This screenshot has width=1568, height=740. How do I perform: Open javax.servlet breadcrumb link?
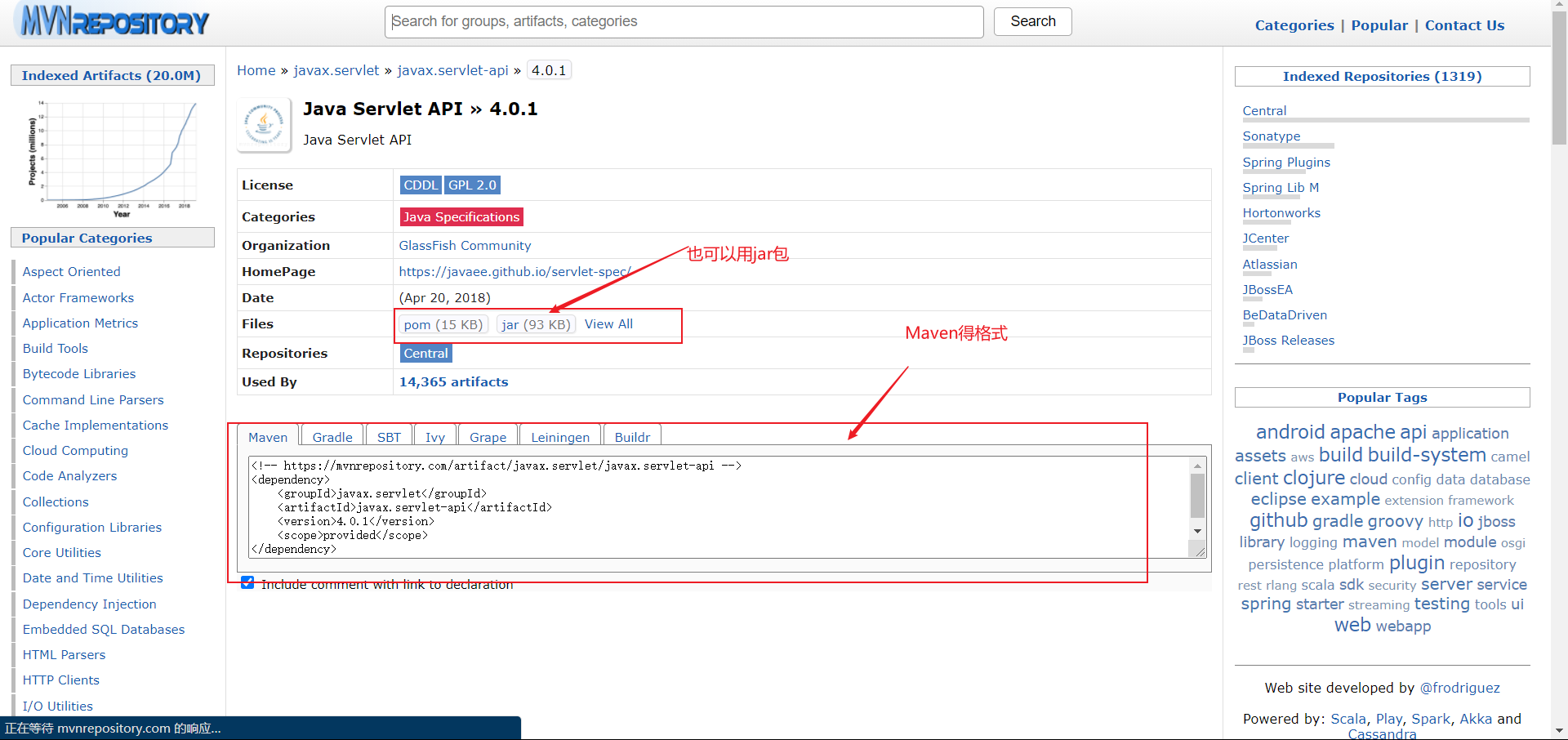[x=336, y=70]
